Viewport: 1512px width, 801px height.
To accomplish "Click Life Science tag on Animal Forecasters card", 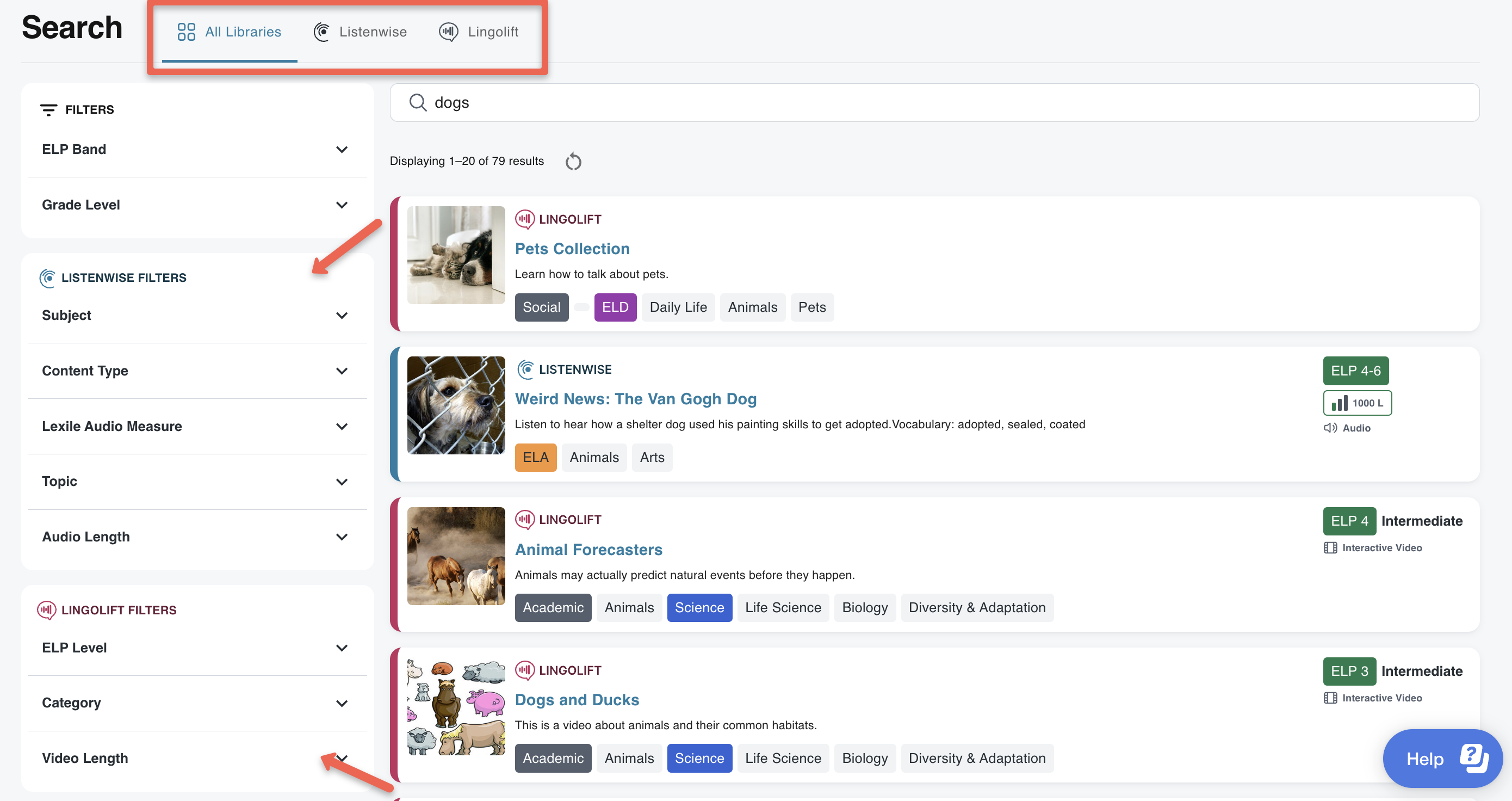I will [x=783, y=608].
